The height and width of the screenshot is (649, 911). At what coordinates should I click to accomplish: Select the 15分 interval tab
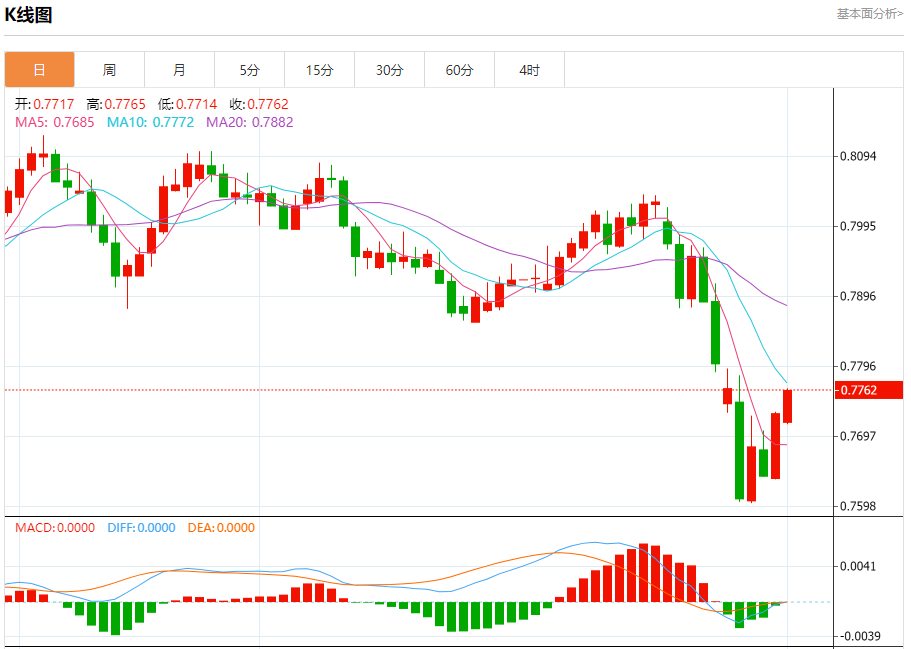tap(319, 70)
